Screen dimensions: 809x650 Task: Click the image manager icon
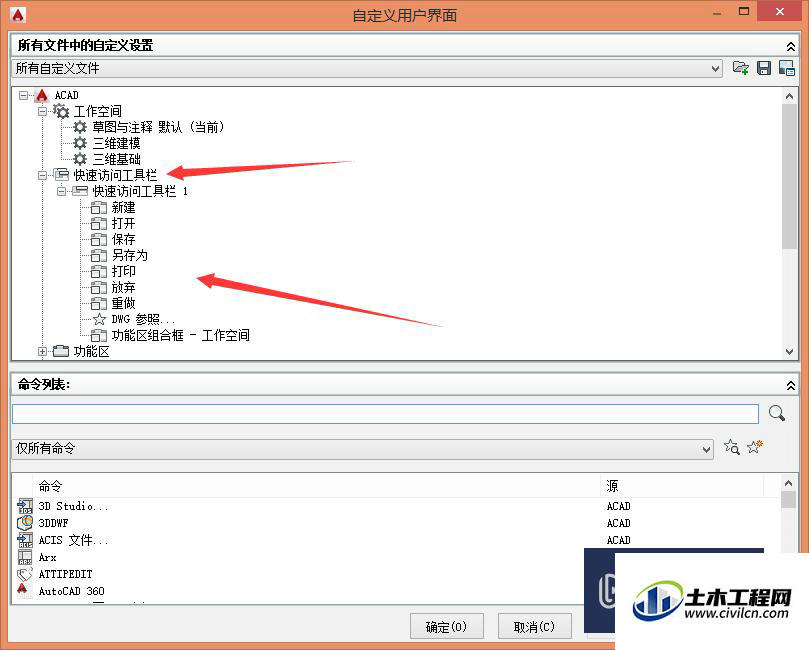[x=786, y=68]
